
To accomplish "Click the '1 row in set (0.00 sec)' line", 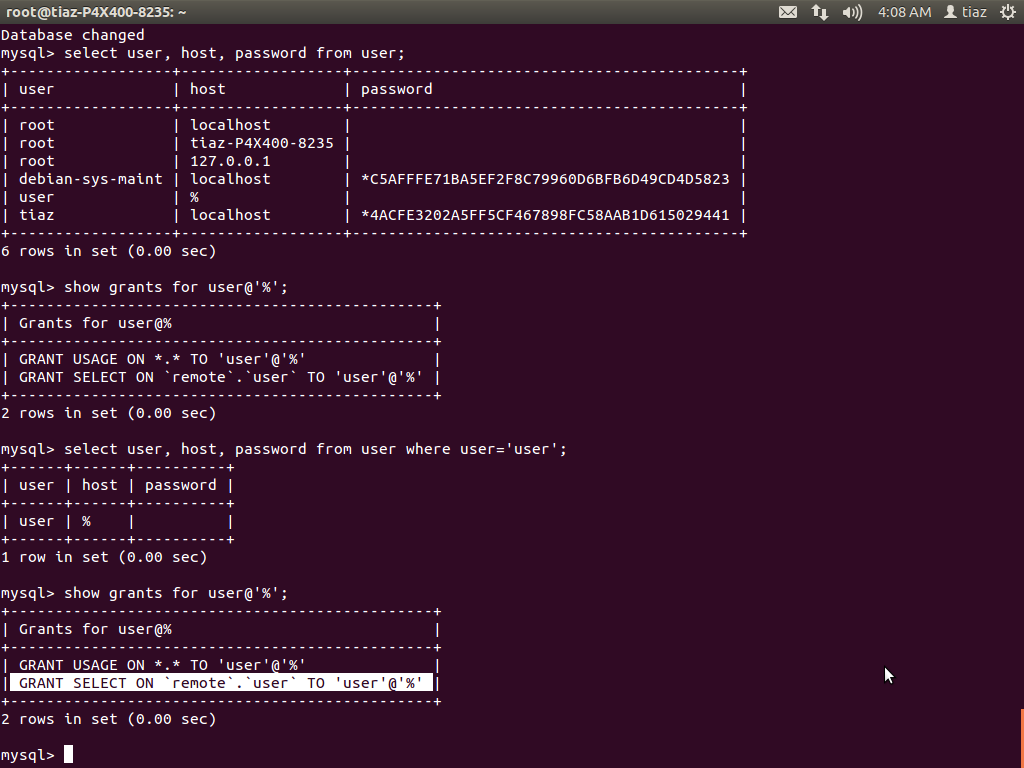I will (x=104, y=557).
